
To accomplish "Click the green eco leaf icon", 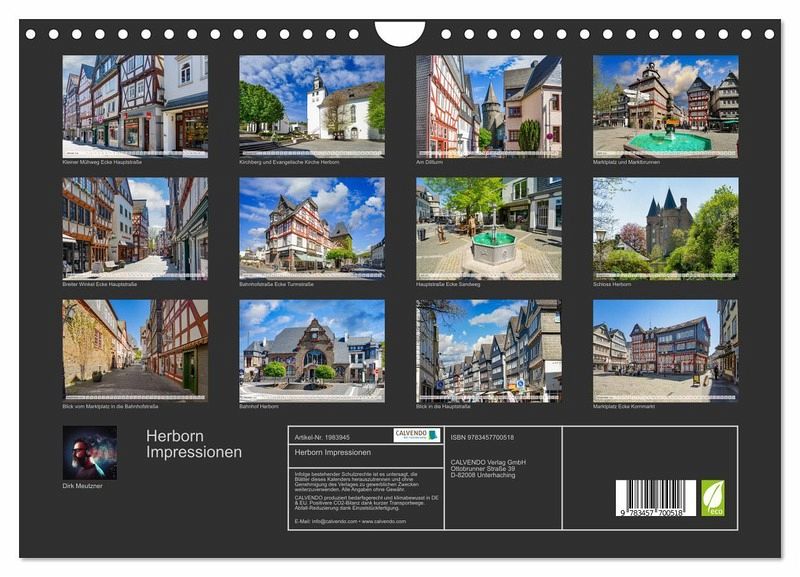I will pyautogui.click(x=713, y=497).
